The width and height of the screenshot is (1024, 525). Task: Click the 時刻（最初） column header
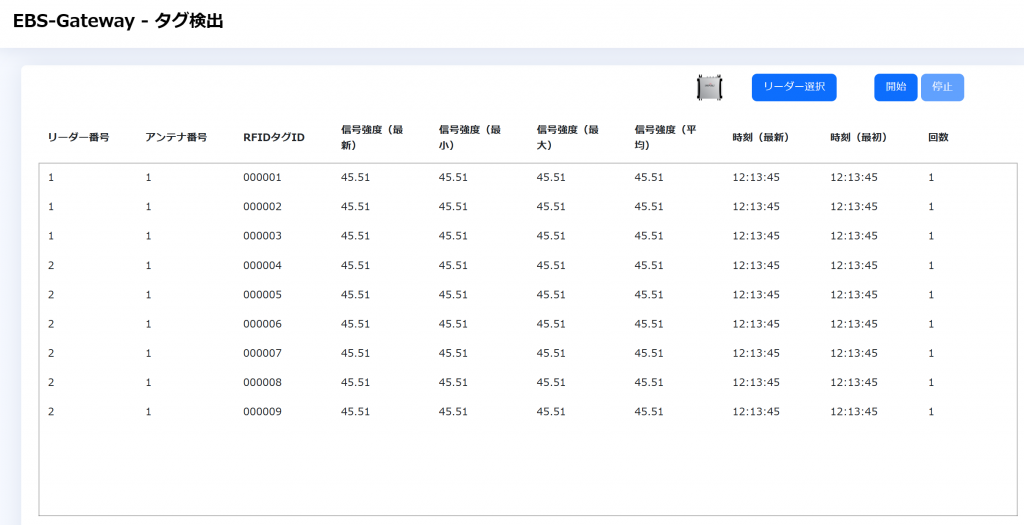[x=859, y=137]
